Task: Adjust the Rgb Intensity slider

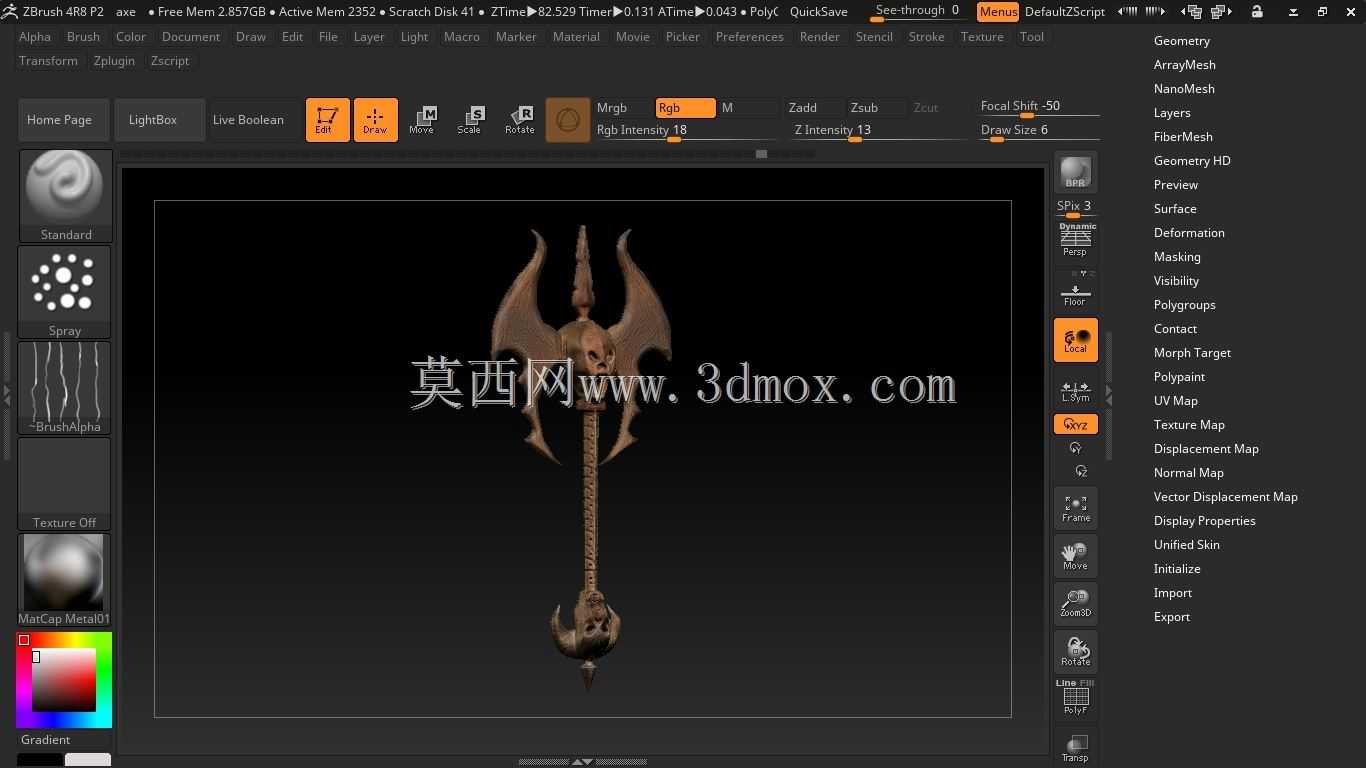Action: pyautogui.click(x=685, y=131)
